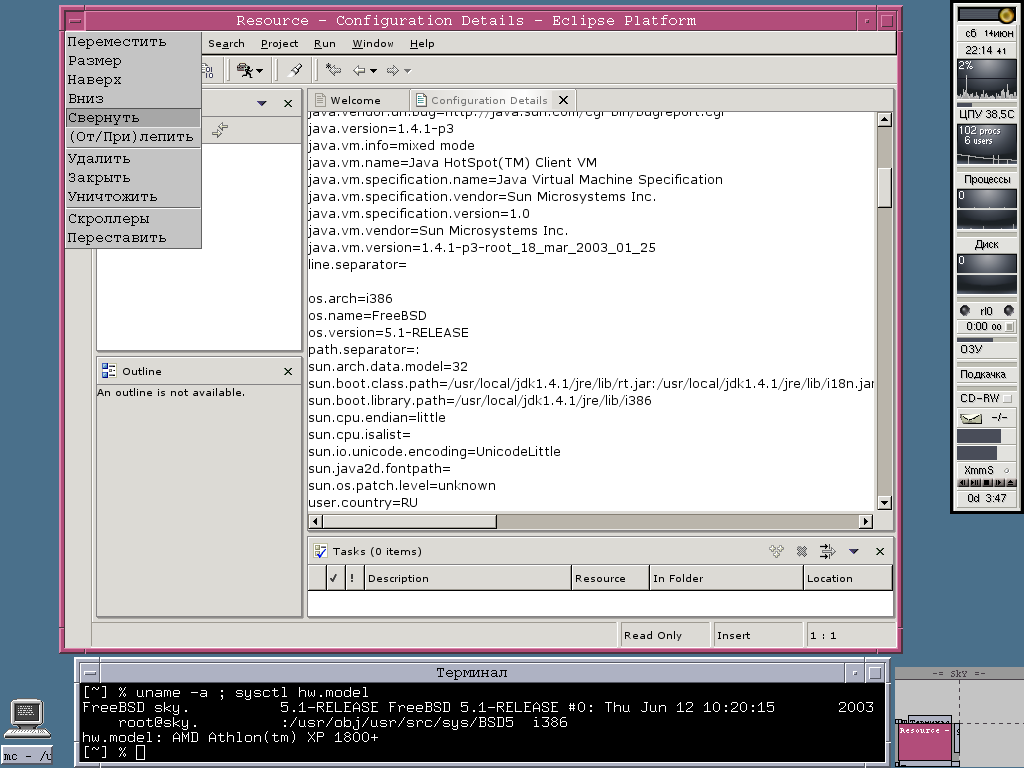This screenshot has width=1024, height=768.
Task: Click the Back navigation arrow icon
Action: pos(359,70)
